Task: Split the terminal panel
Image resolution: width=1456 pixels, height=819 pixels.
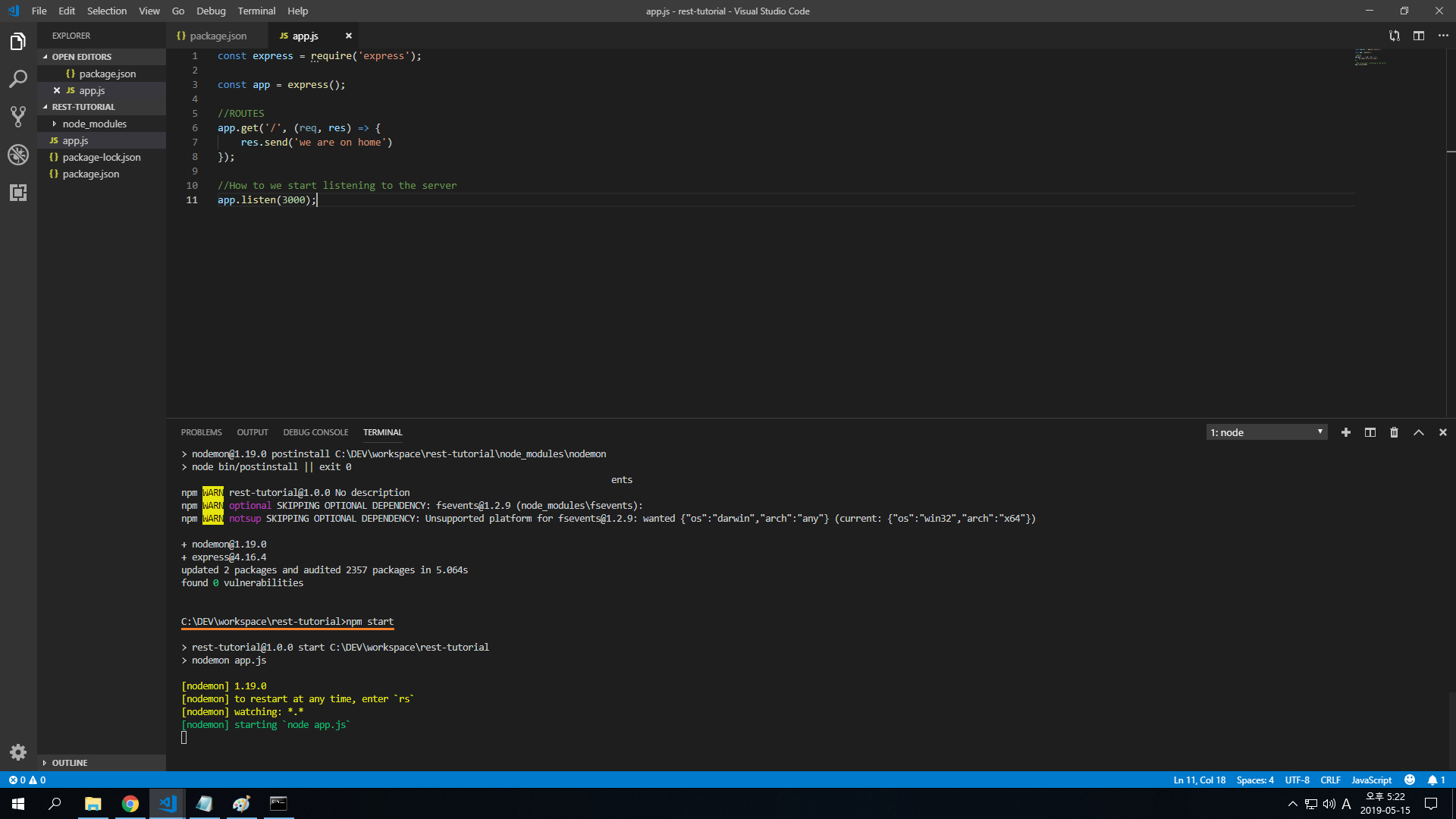Action: [x=1370, y=432]
